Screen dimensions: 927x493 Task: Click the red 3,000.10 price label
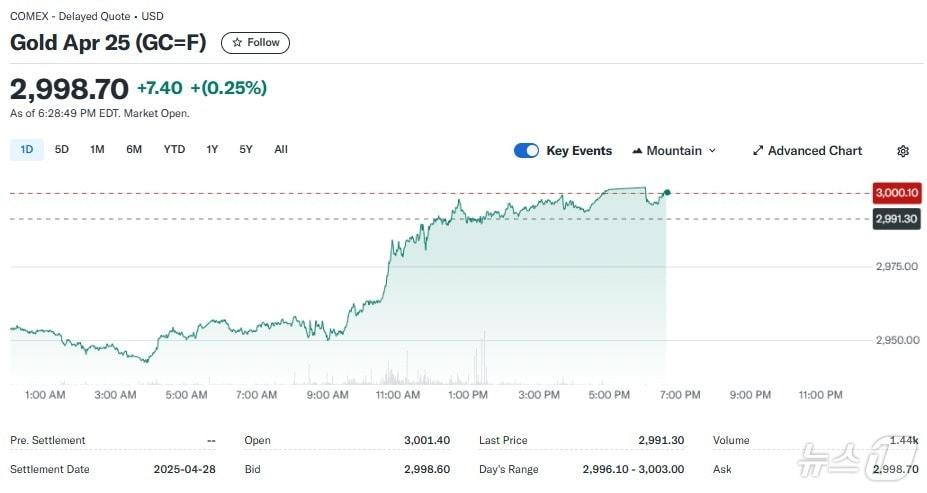[897, 193]
